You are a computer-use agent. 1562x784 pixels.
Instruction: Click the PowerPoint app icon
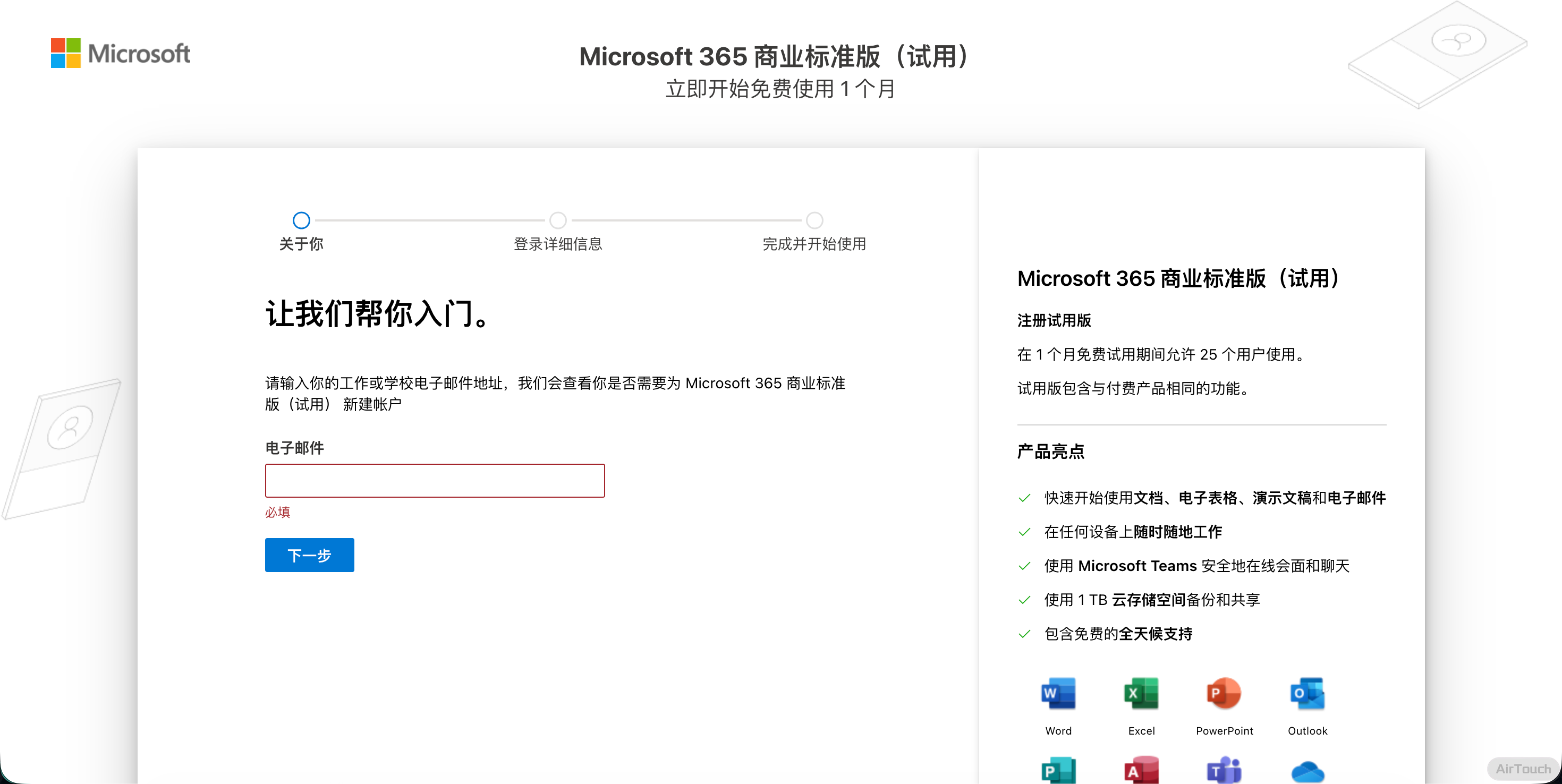[1224, 693]
